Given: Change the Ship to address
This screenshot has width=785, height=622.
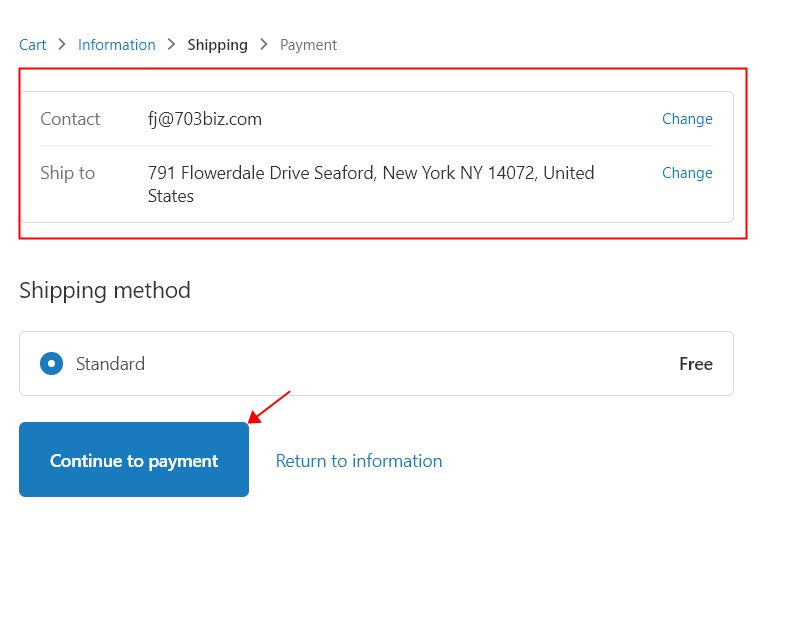Looking at the screenshot, I should coord(687,173).
